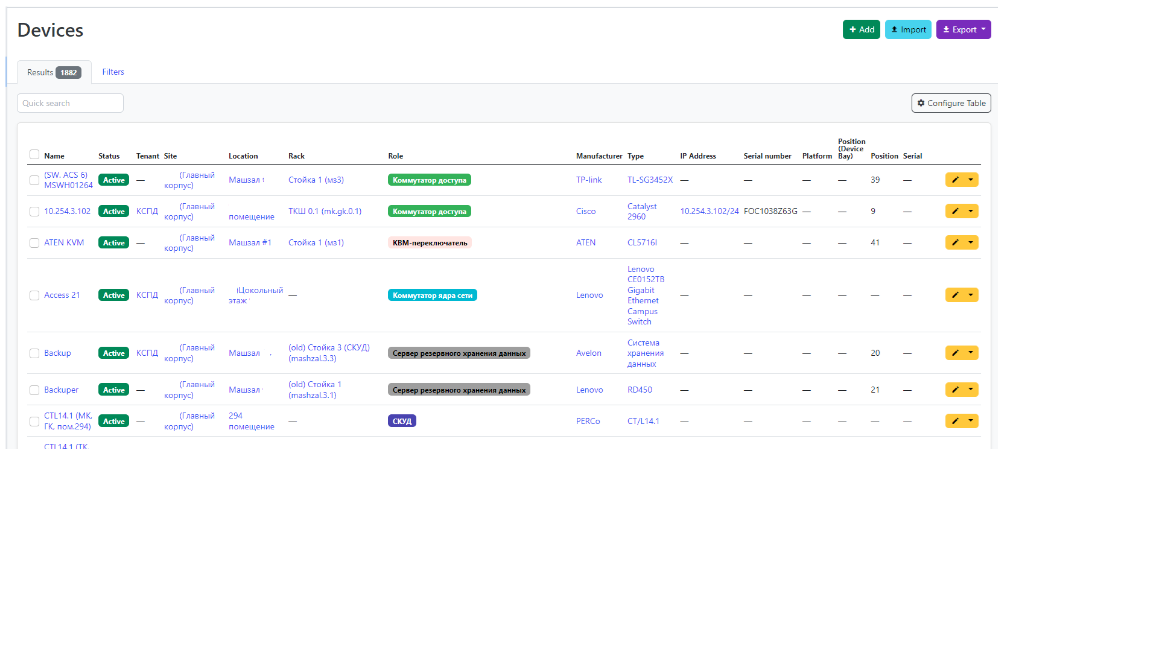
Task: Click the 1882 results count badge
Action: point(68,73)
